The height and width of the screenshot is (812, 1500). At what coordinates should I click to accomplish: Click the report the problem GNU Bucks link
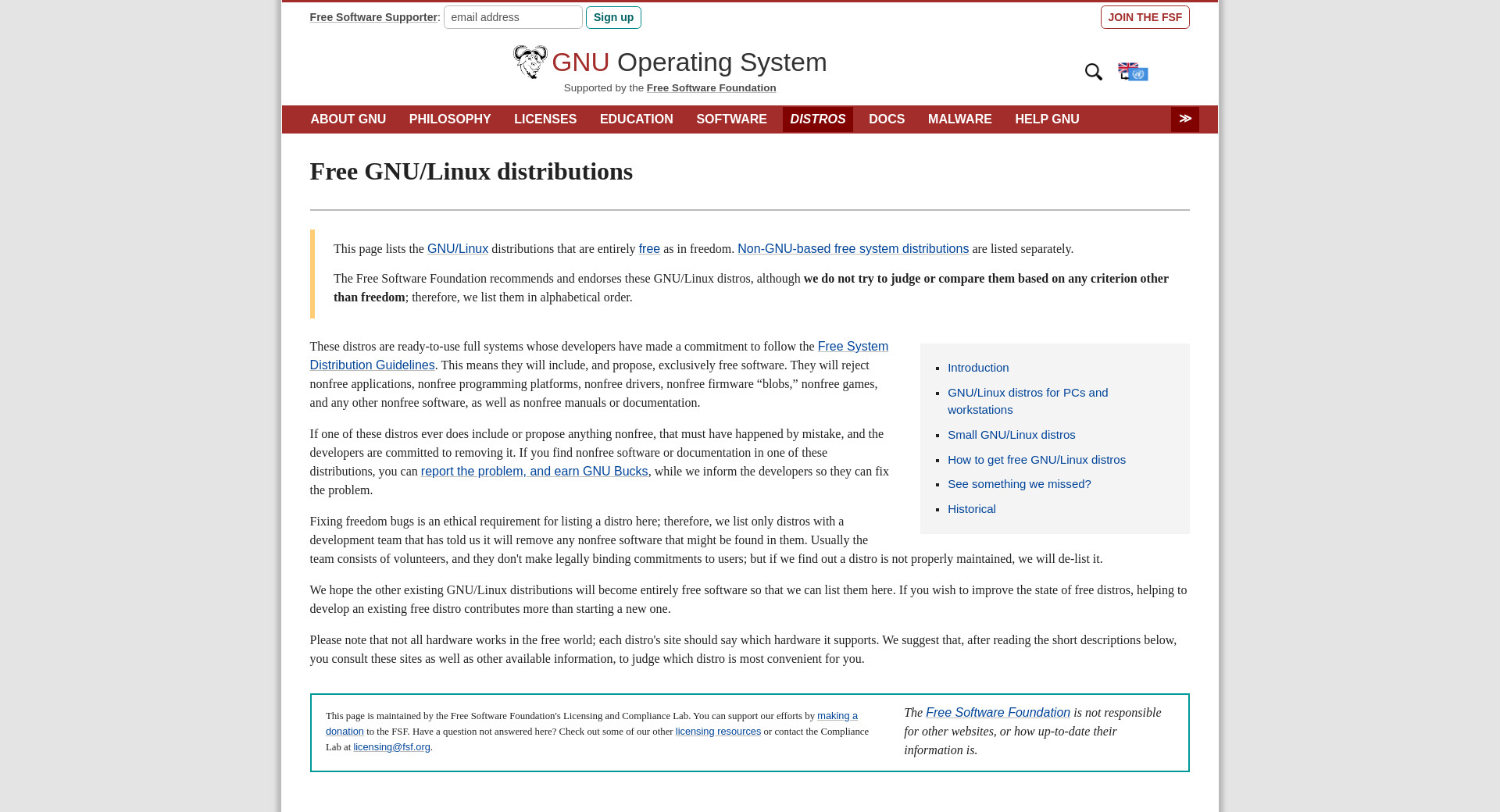[534, 472]
